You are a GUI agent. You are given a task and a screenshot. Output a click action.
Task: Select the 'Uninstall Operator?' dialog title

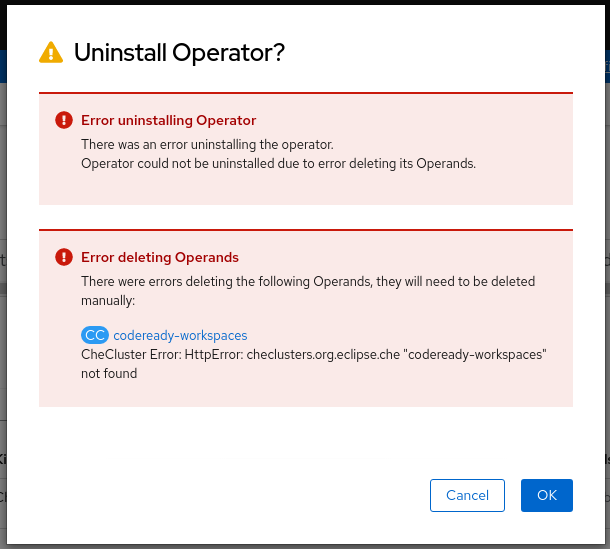[179, 53]
